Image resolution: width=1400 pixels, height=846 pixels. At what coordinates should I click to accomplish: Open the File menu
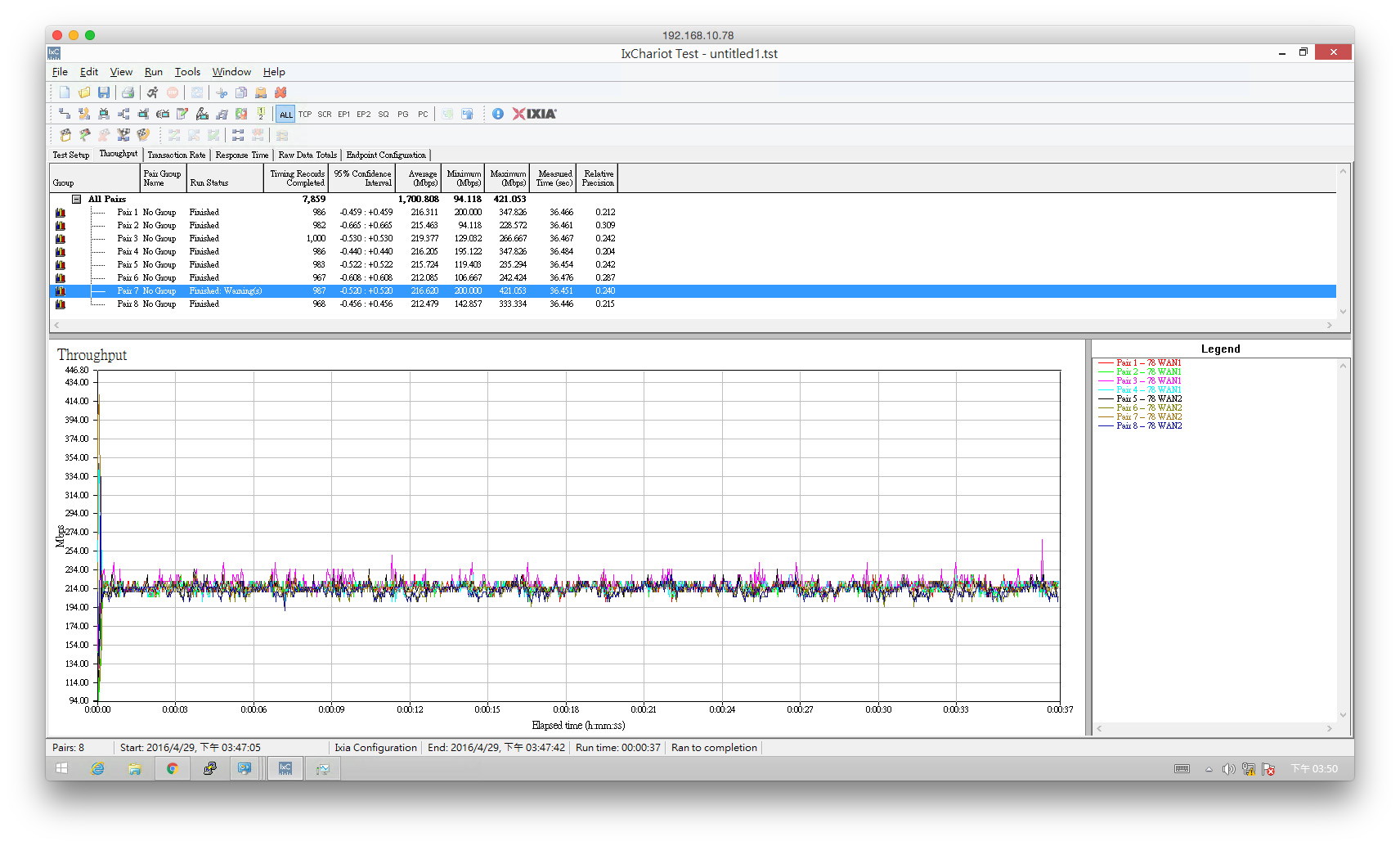click(60, 72)
